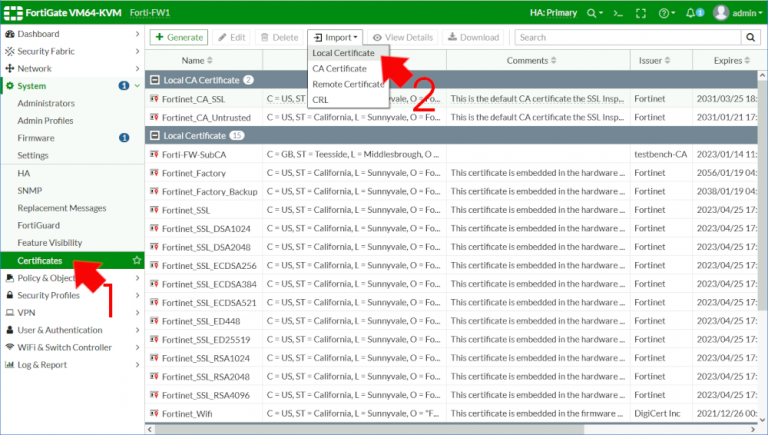Click the Policy & Objects sidebar icon
This screenshot has width=768, height=435.
tap(9, 278)
